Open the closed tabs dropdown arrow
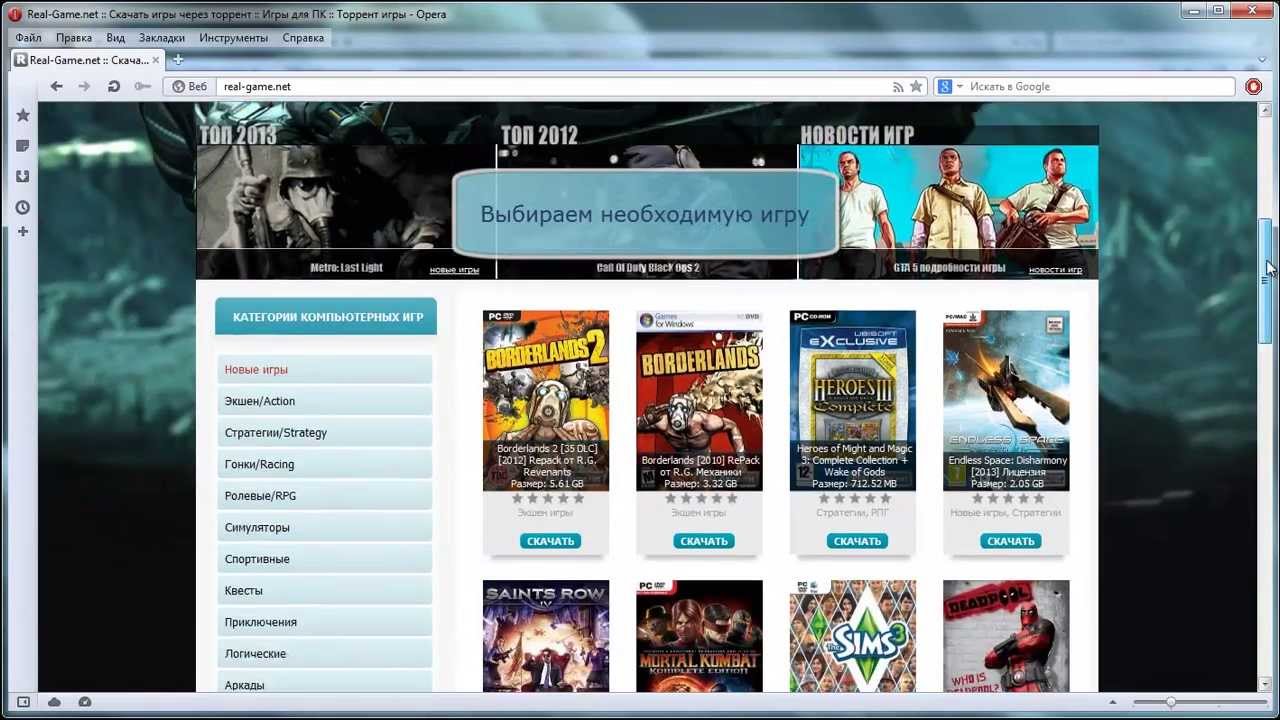Viewport: 1280px width, 720px height. (1261, 60)
